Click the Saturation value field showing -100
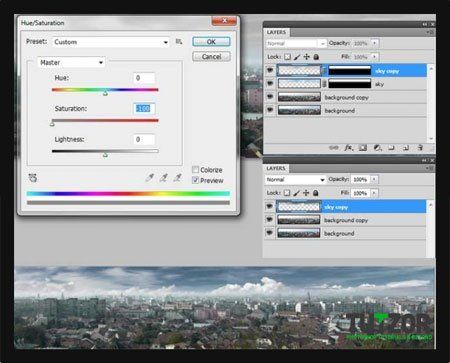 click(x=144, y=109)
